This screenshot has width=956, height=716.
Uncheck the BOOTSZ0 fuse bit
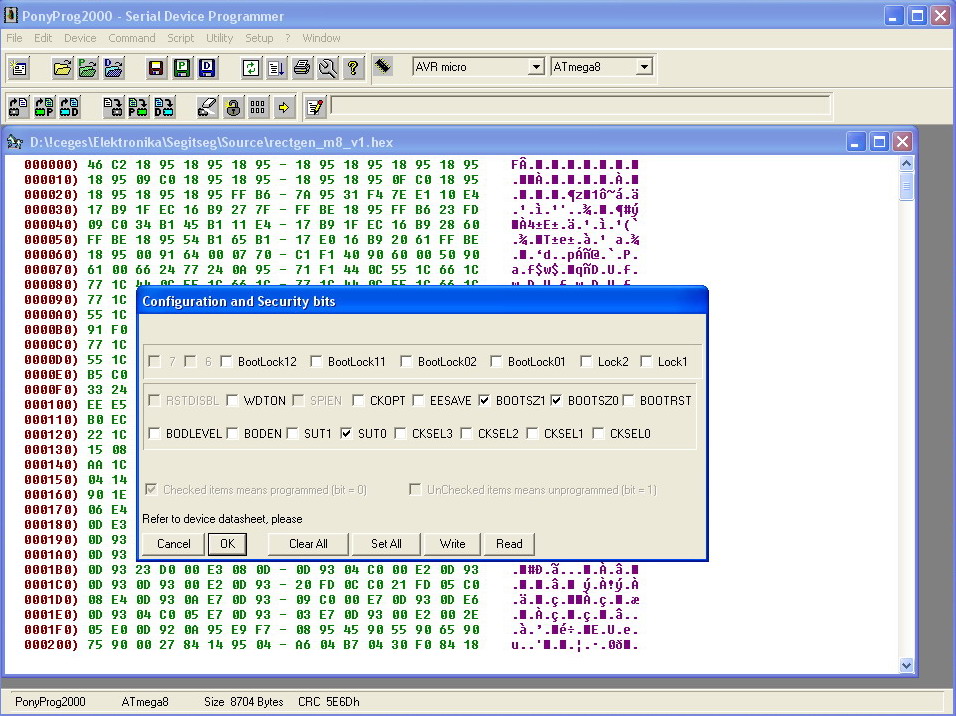pyautogui.click(x=556, y=400)
